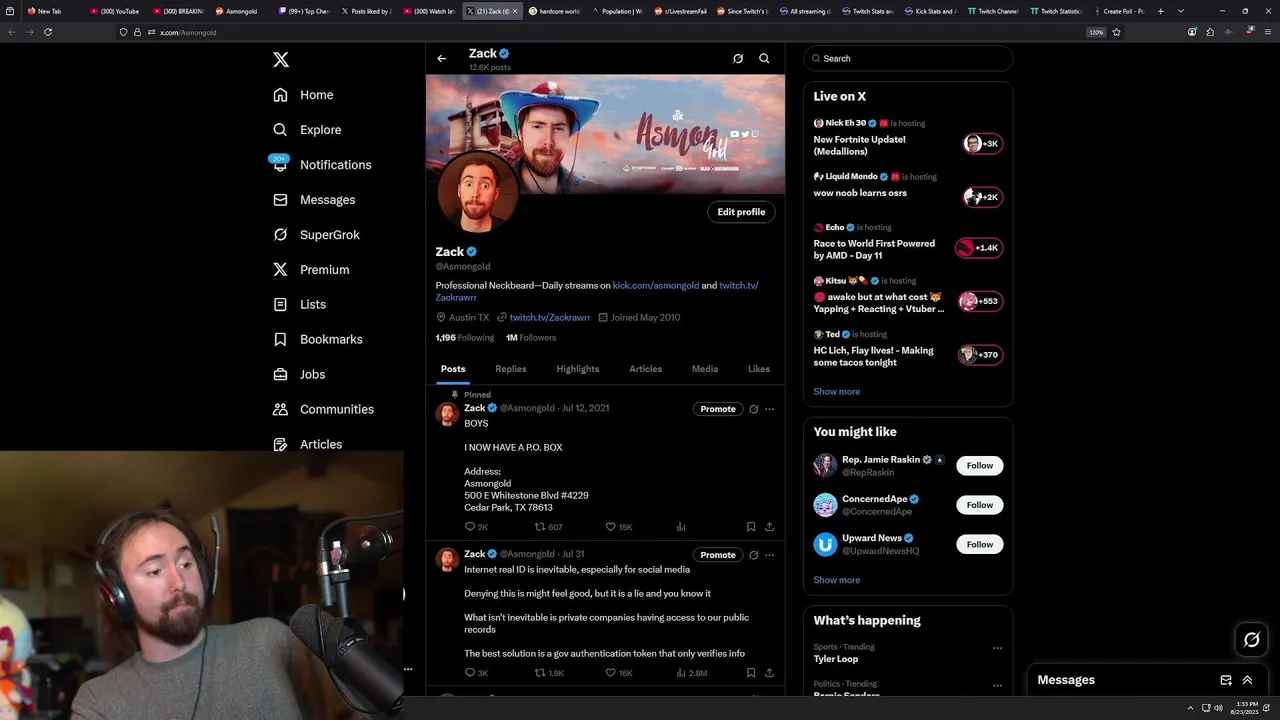This screenshot has height=720, width=1280.
Task: Share the Internet real ID post
Action: point(769,673)
